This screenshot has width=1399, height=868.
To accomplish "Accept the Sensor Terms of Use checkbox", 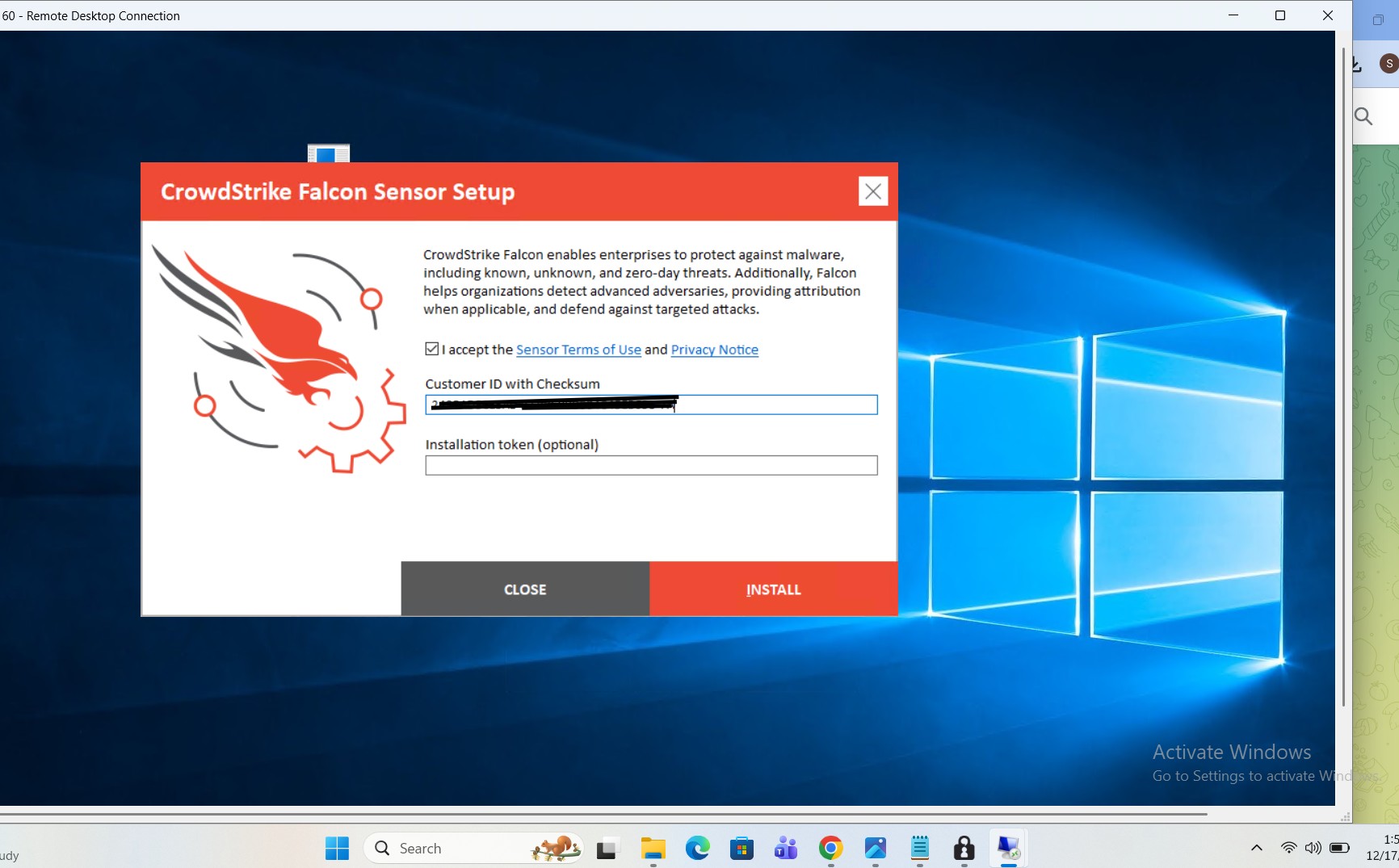I will (432, 349).
